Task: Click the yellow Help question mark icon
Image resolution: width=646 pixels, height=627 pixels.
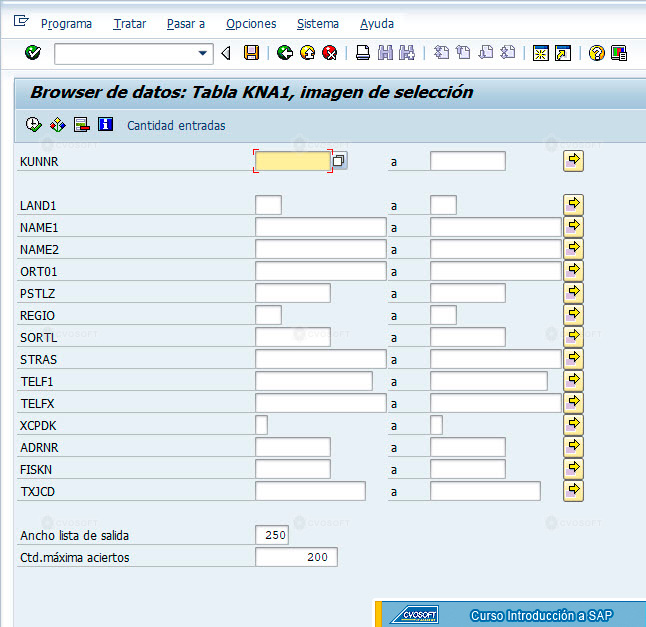Action: [597, 53]
